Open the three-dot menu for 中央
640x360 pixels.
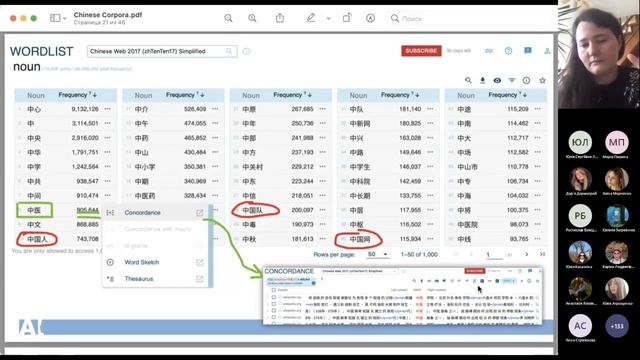click(x=107, y=138)
